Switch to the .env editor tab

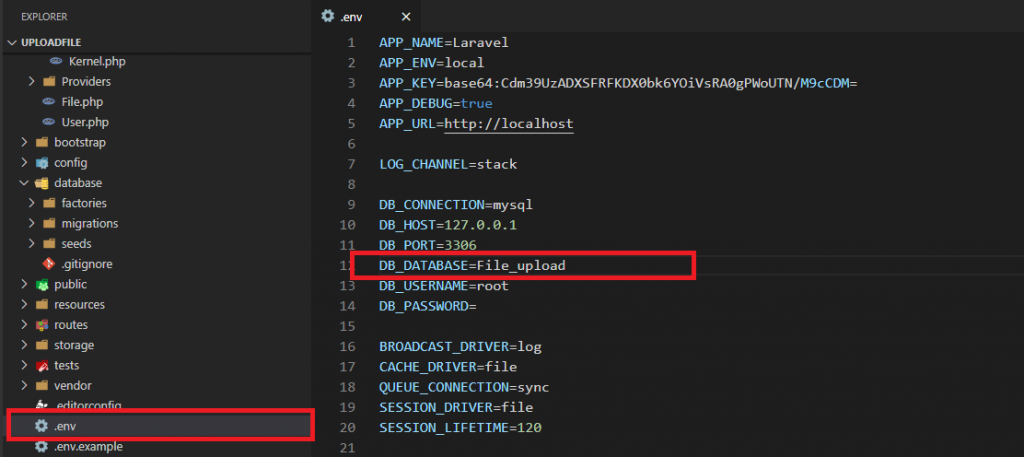click(x=355, y=16)
